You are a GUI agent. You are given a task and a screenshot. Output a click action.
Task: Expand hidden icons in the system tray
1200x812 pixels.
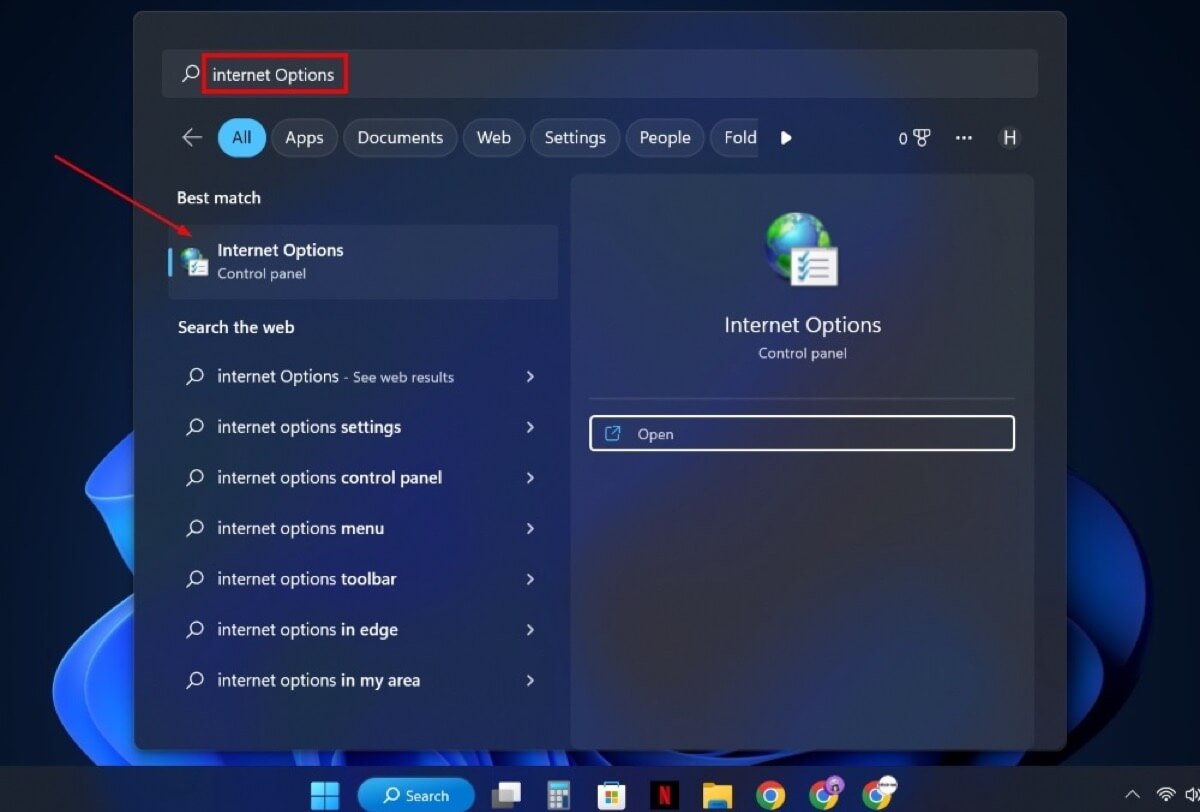1131,794
